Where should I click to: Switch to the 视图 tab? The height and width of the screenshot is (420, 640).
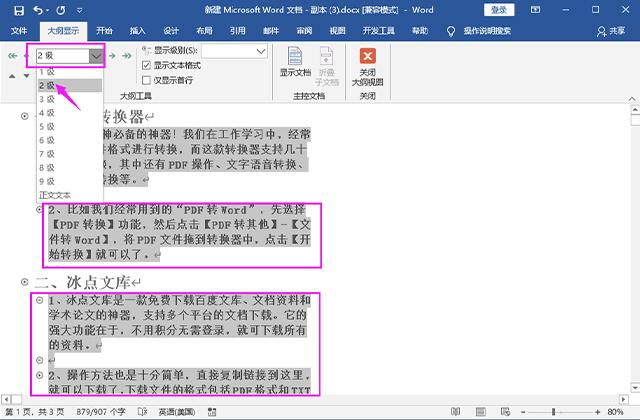click(x=338, y=31)
